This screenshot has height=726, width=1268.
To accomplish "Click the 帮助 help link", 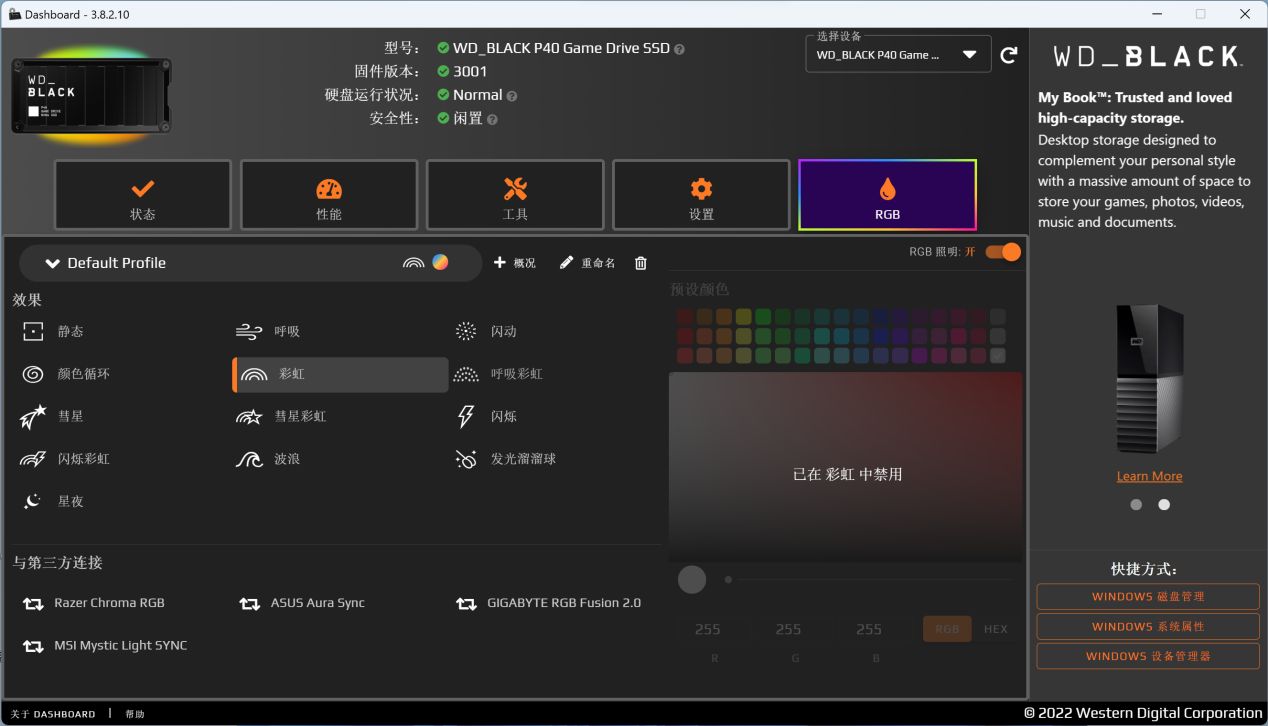I will click(135, 714).
